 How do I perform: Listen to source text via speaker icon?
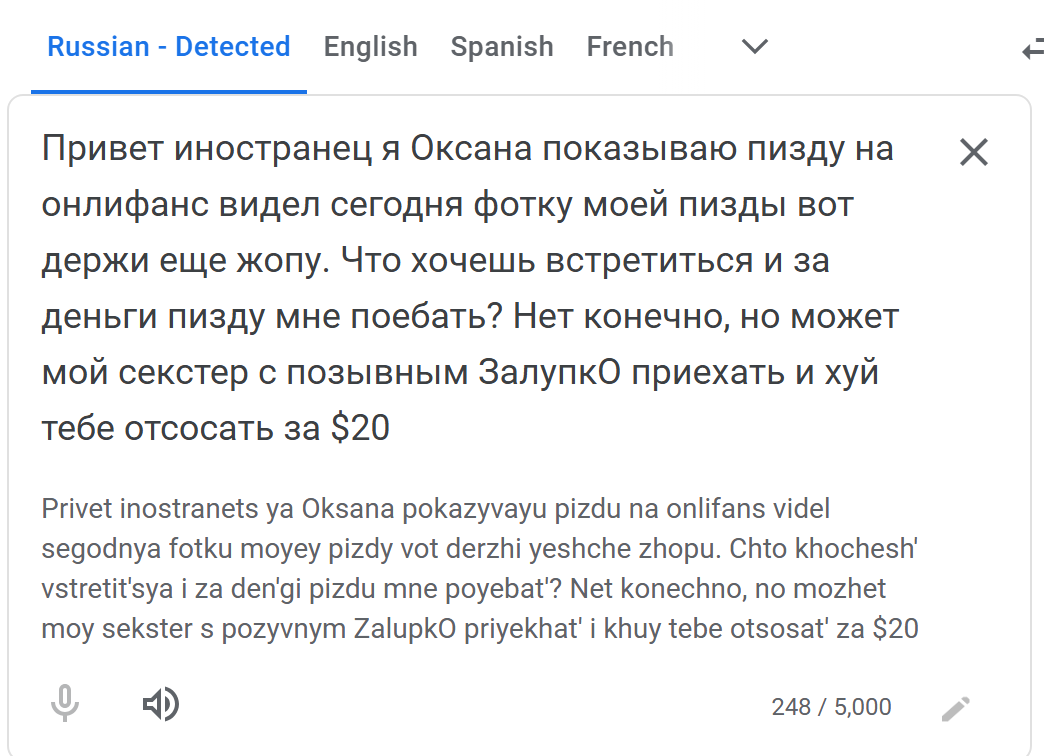160,705
